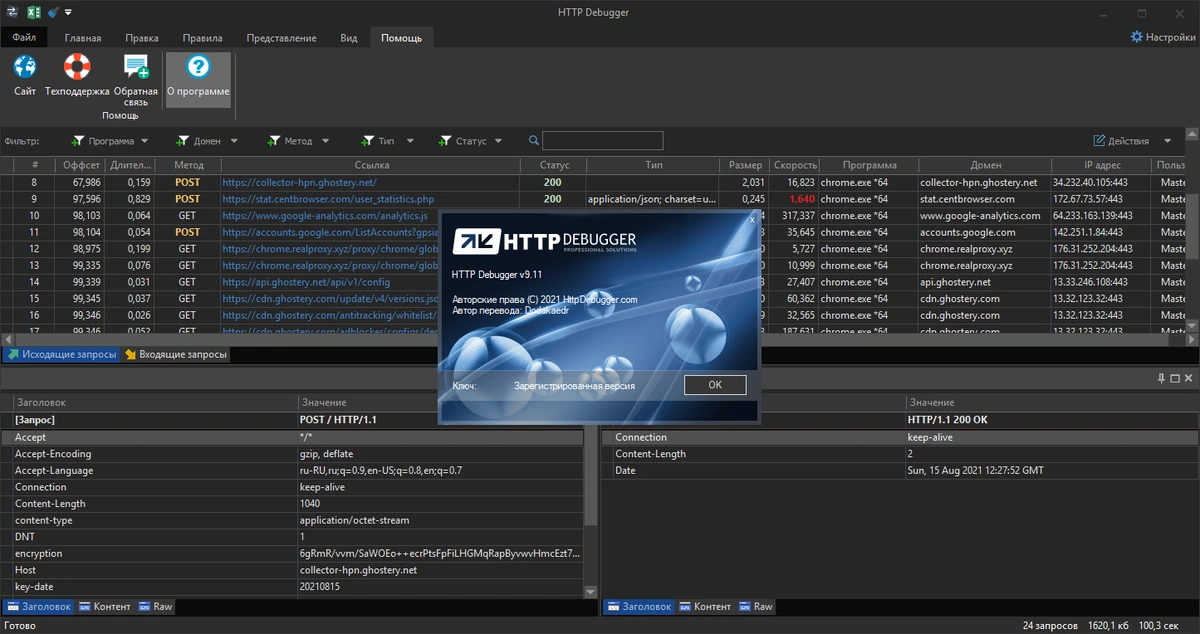Viewport: 1200px width, 634px height.
Task: Open response panel Raw tab
Action: 756,606
